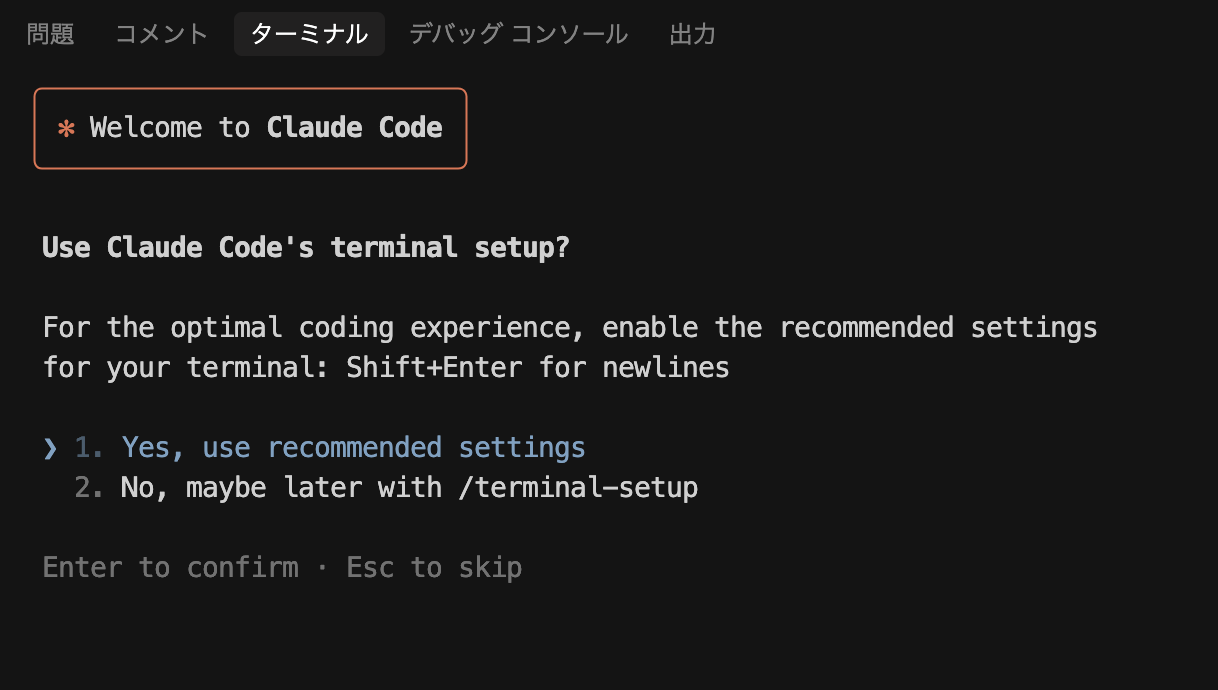Click the arrow indicator next to option 1
The width and height of the screenshot is (1218, 690).
[x=49, y=448]
